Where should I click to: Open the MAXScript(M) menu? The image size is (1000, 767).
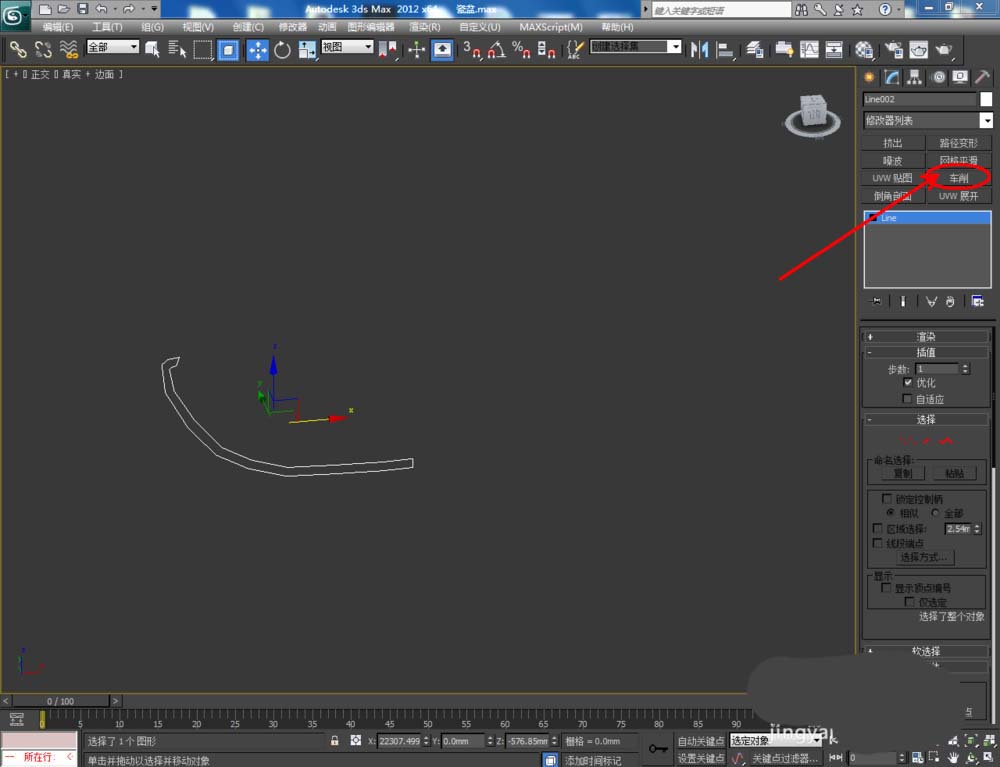tap(551, 27)
